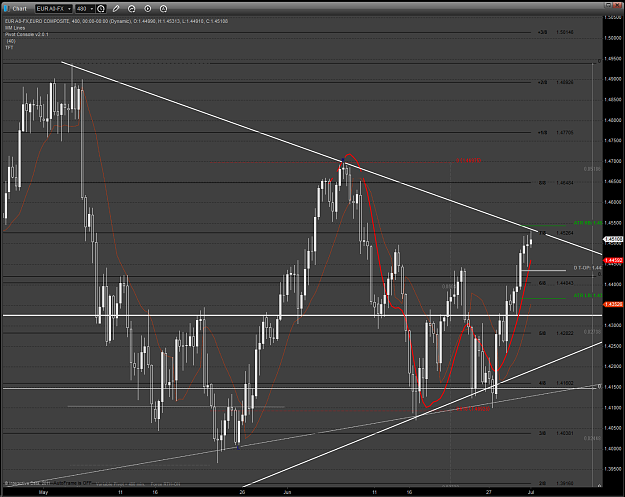
Task: Click the +1/8 1.47705 level label
Action: [x=555, y=133]
